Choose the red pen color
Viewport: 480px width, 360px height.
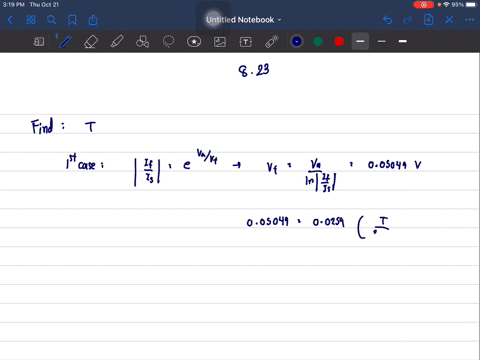point(339,41)
